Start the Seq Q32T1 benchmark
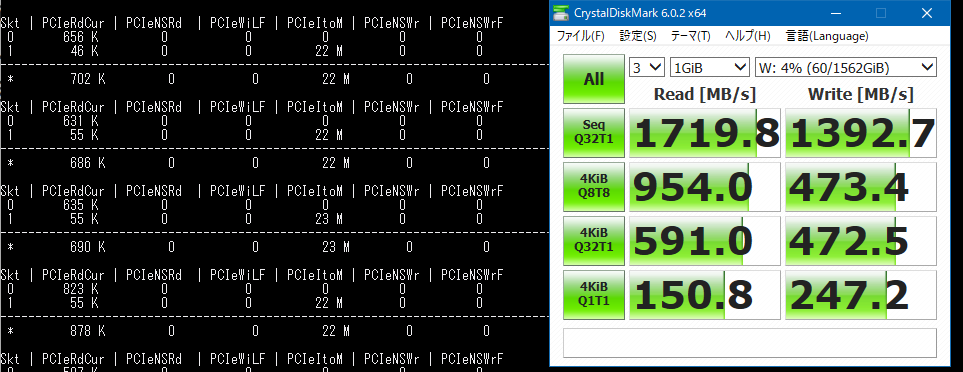The image size is (963, 372). click(x=594, y=133)
